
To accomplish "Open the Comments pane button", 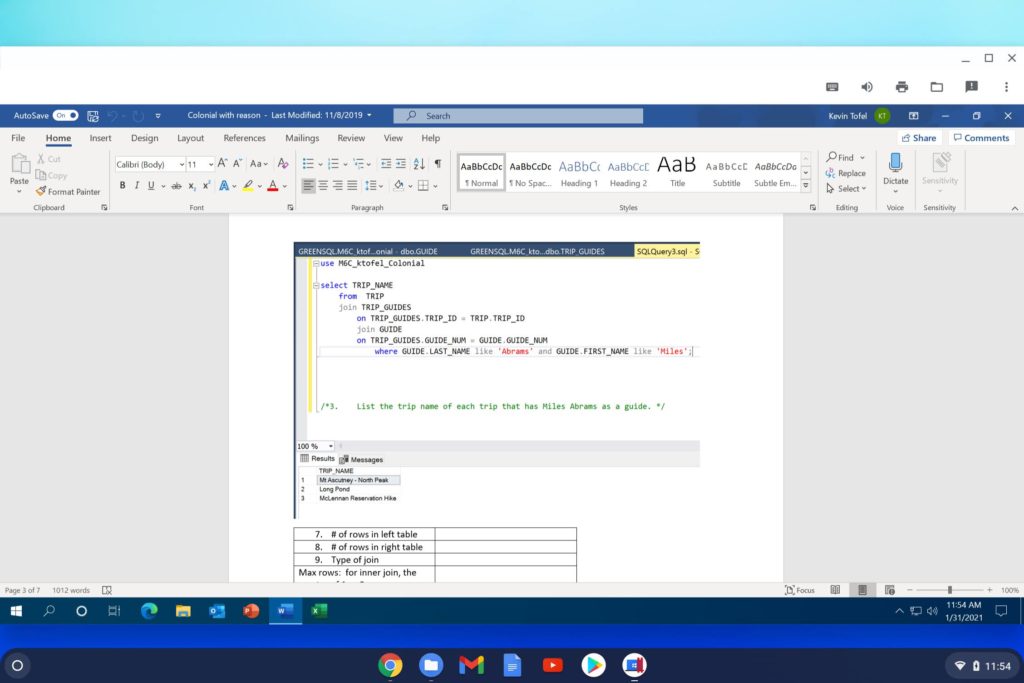I will click(x=982, y=138).
